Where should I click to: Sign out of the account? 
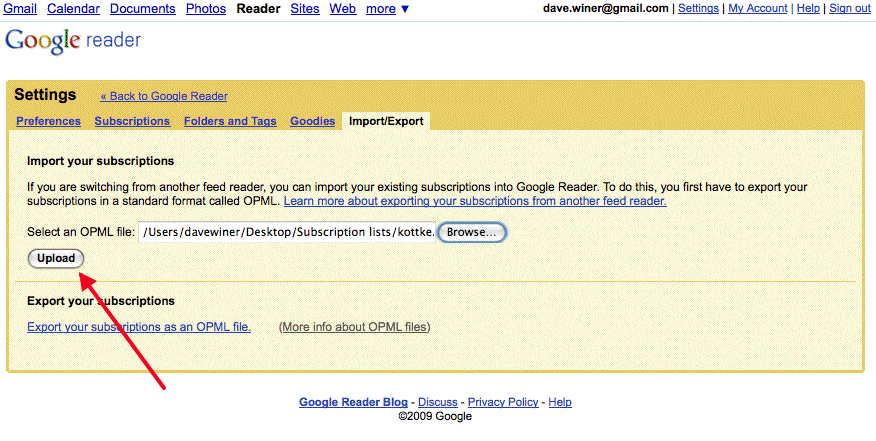[849, 8]
